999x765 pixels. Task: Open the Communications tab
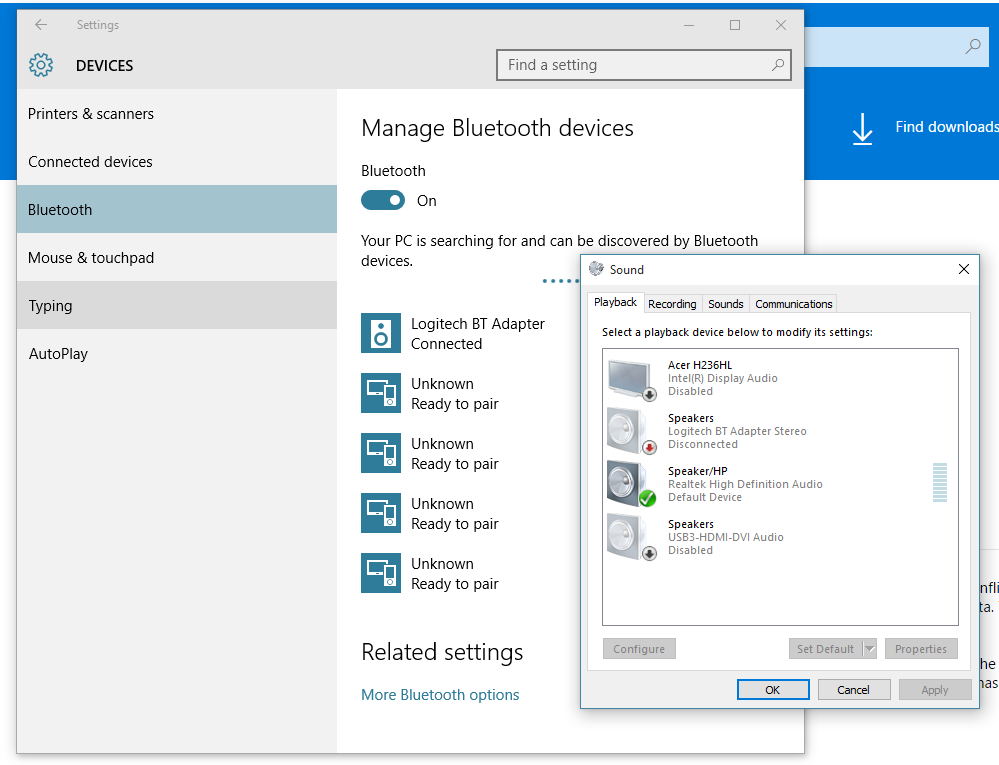pos(794,304)
